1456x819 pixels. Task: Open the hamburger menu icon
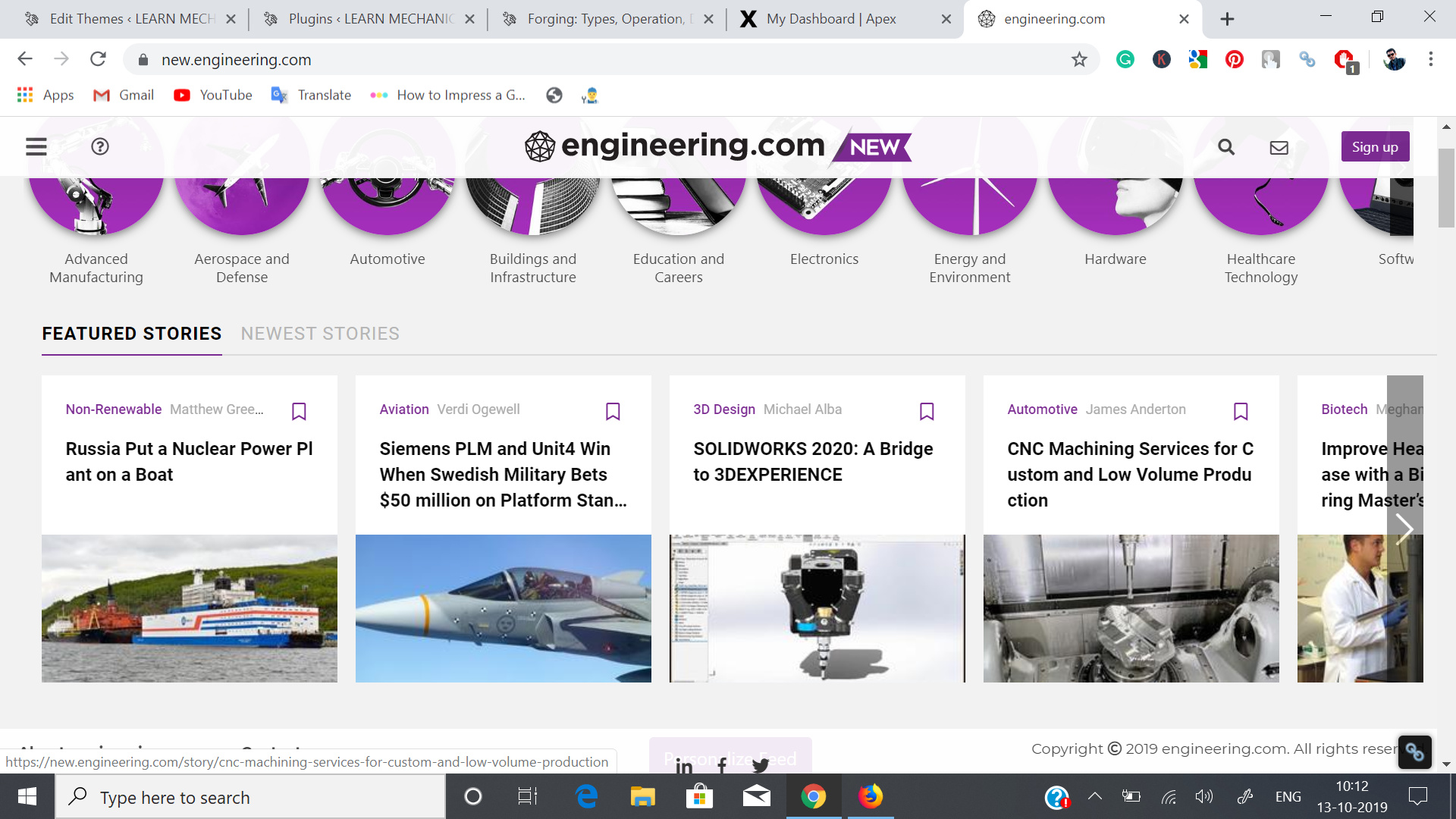pos(36,146)
